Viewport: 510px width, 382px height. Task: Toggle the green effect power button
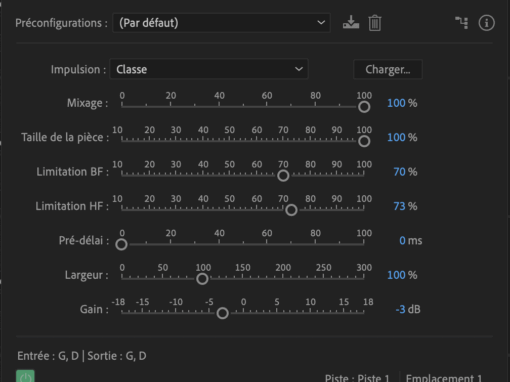pyautogui.click(x=25, y=376)
